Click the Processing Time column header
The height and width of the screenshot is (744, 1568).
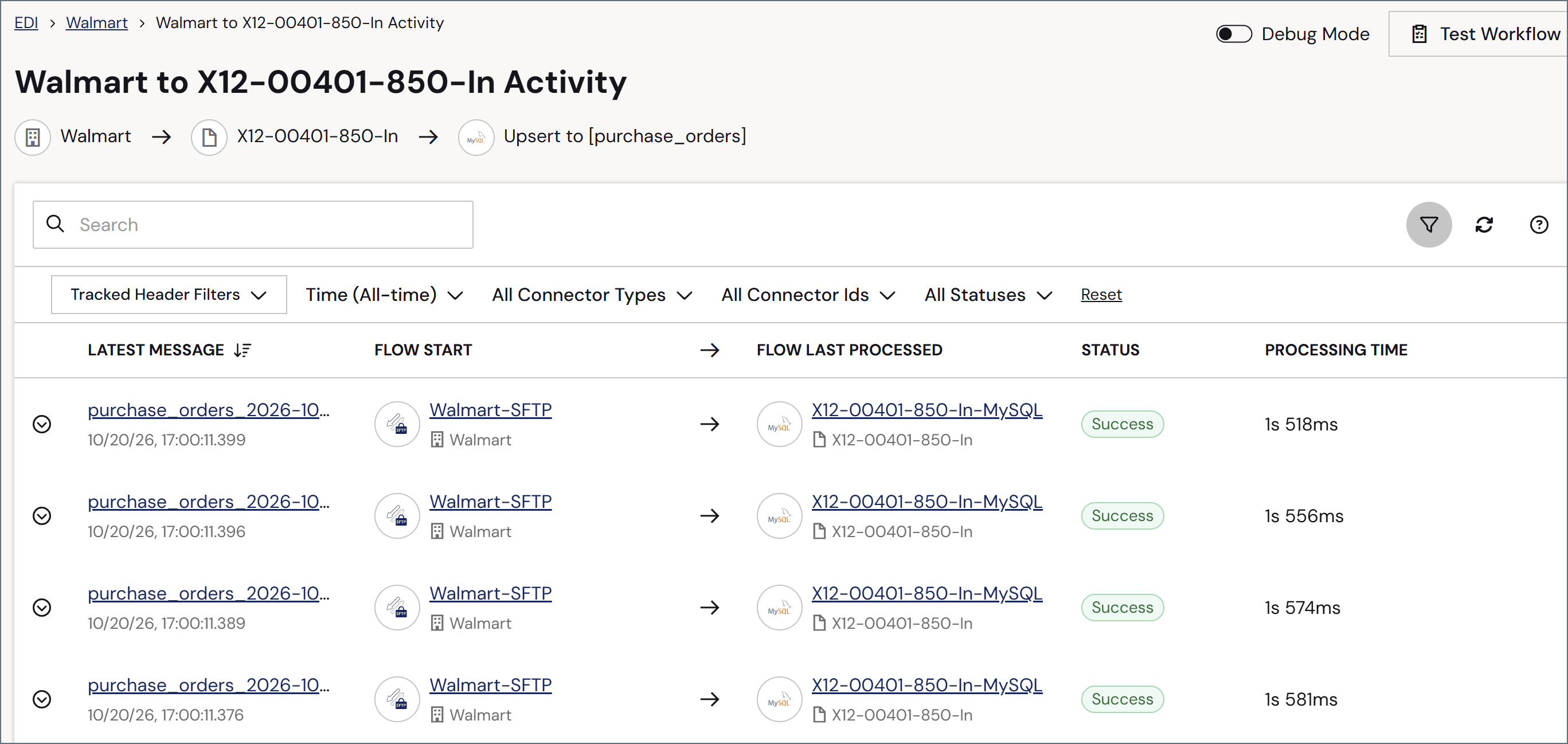(1335, 350)
